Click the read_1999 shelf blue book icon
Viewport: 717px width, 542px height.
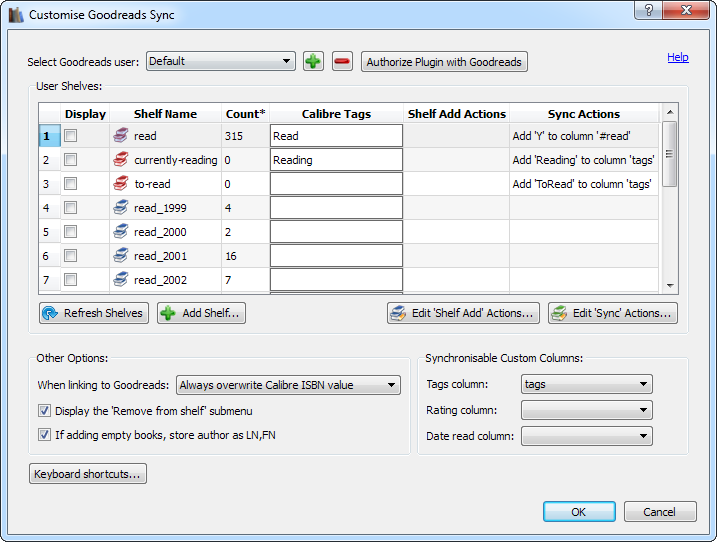tap(121, 208)
